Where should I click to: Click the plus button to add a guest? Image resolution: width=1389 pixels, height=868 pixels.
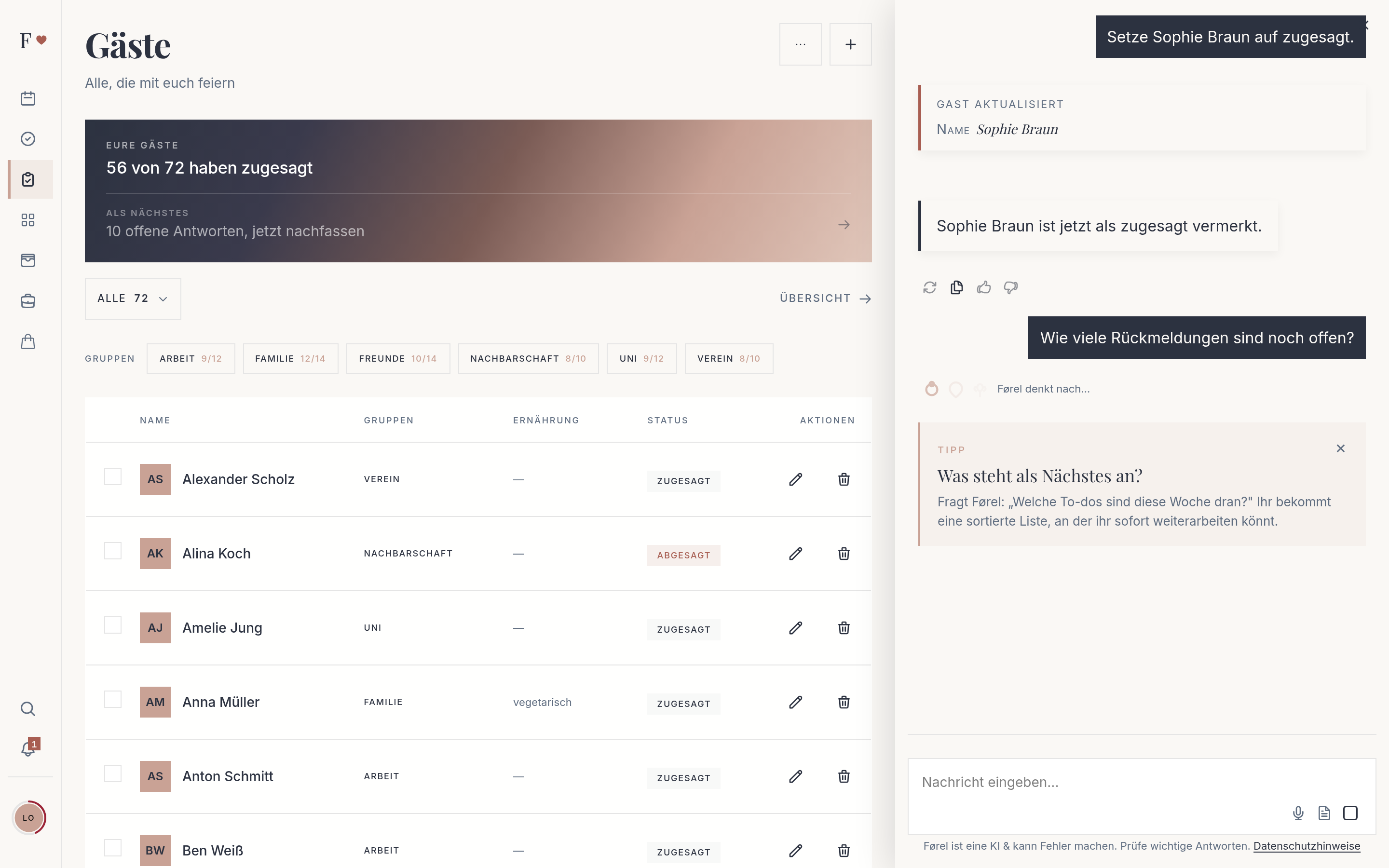tap(850, 44)
